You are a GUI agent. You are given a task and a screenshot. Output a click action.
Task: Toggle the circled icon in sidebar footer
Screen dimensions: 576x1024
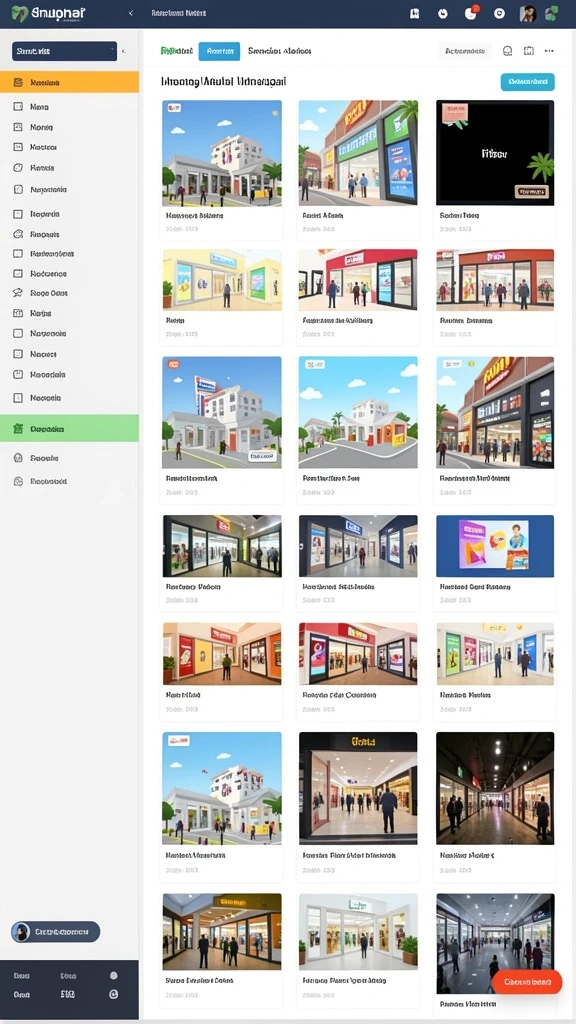(x=114, y=995)
